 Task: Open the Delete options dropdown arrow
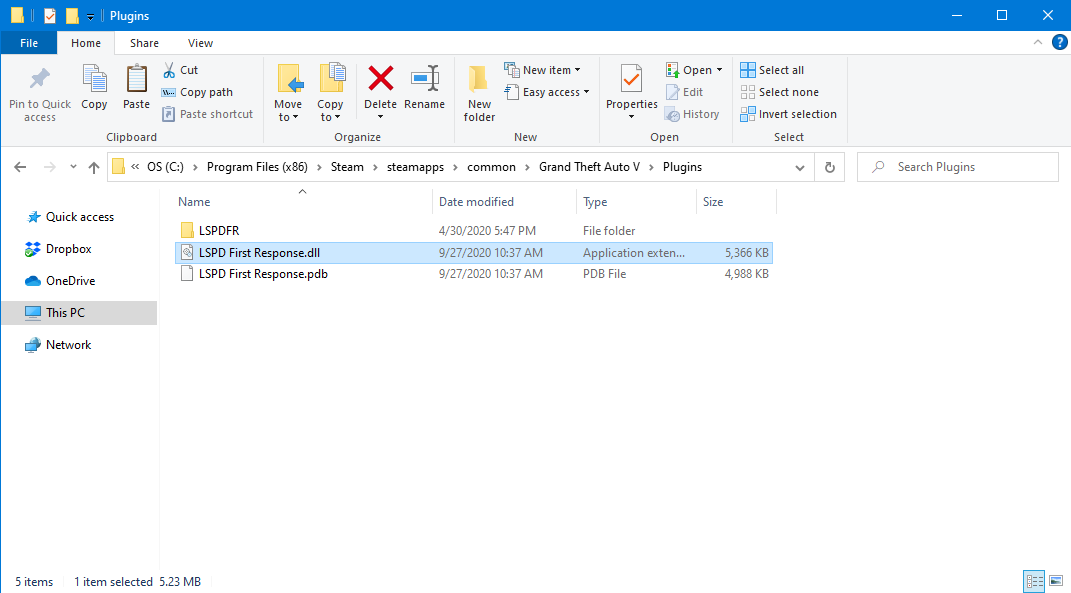click(x=380, y=117)
